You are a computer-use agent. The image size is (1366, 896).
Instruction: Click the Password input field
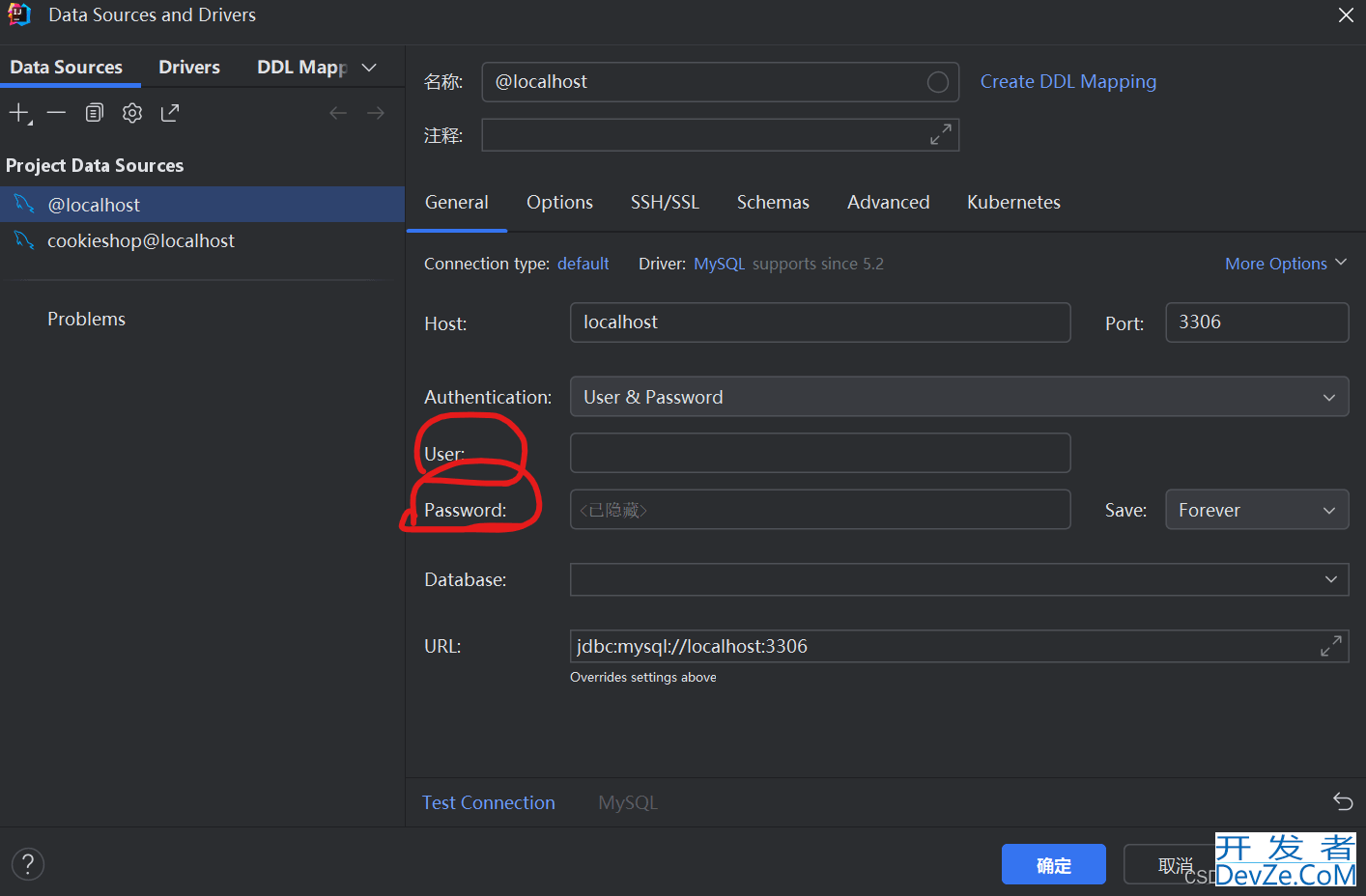(820, 509)
